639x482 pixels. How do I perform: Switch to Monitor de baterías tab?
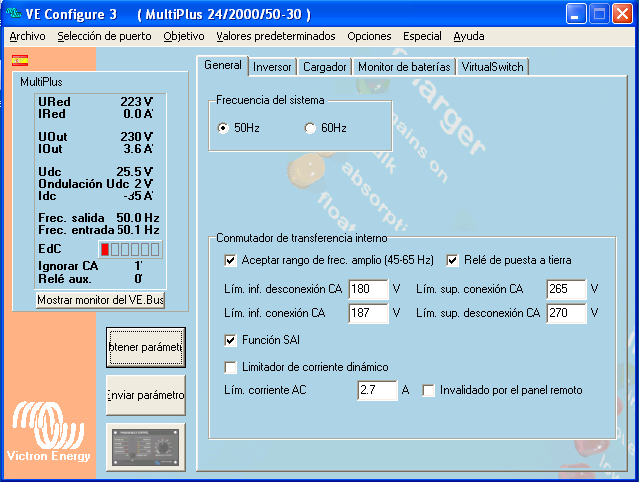point(404,67)
